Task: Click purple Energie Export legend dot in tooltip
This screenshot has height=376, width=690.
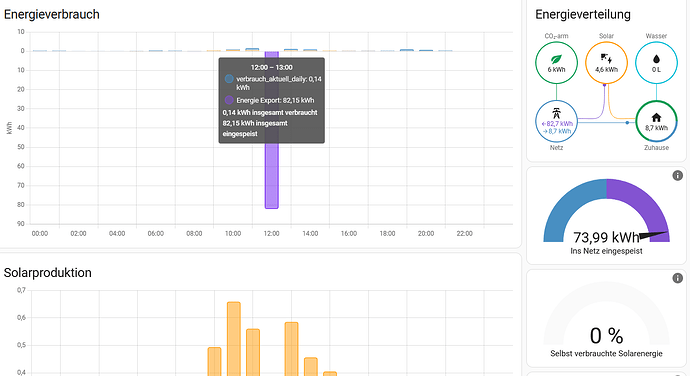Action: click(229, 100)
